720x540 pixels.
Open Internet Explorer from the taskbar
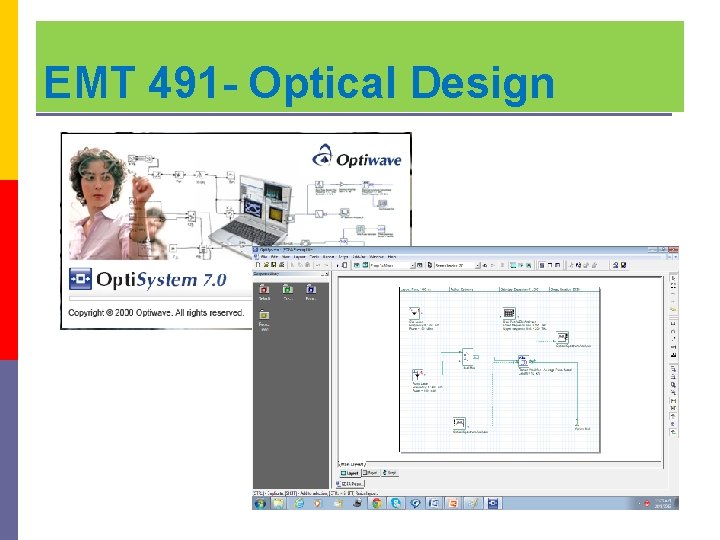click(x=299, y=503)
